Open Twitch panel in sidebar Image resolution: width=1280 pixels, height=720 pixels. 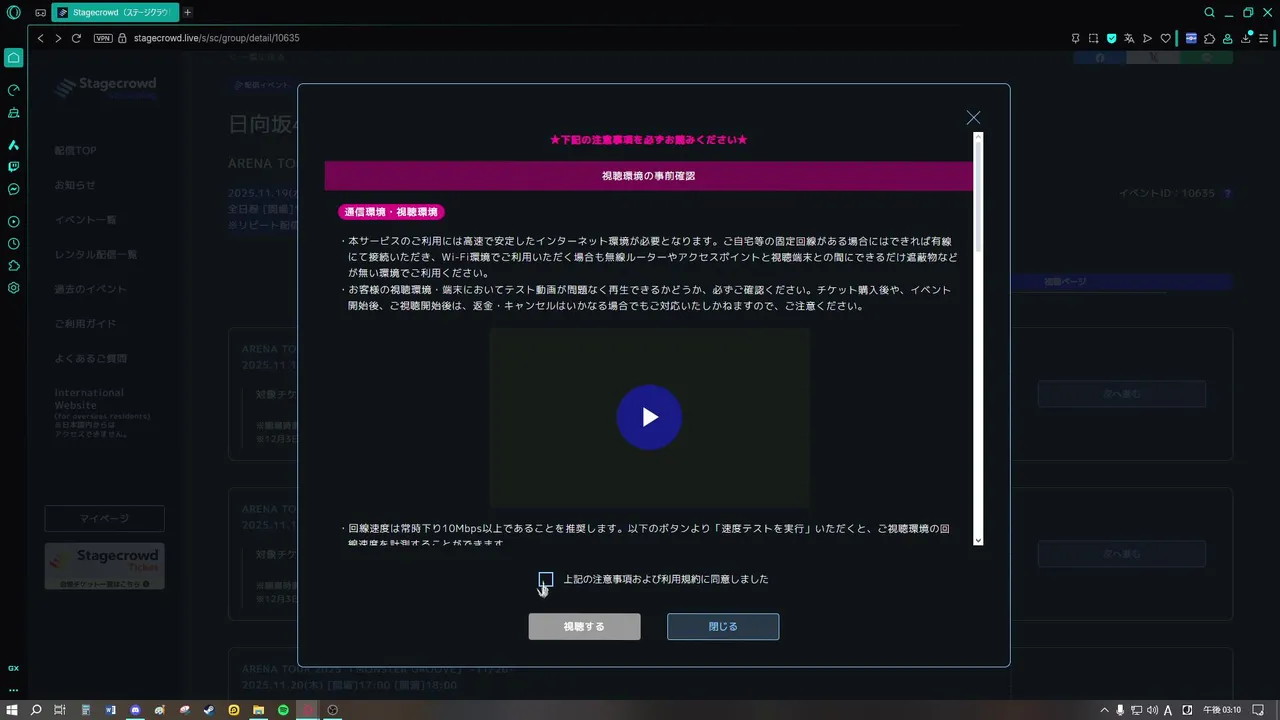[x=14, y=167]
